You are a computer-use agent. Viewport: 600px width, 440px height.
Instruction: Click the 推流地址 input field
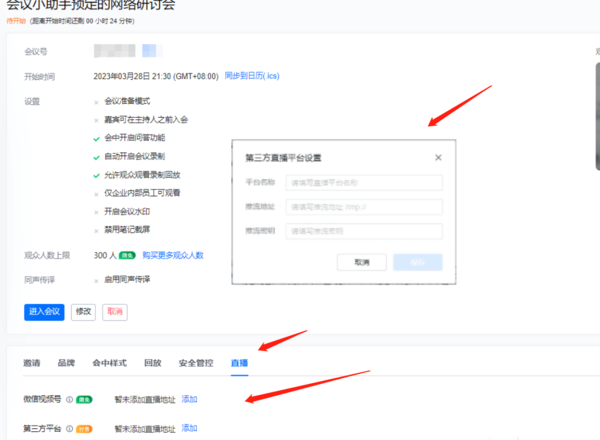click(364, 207)
